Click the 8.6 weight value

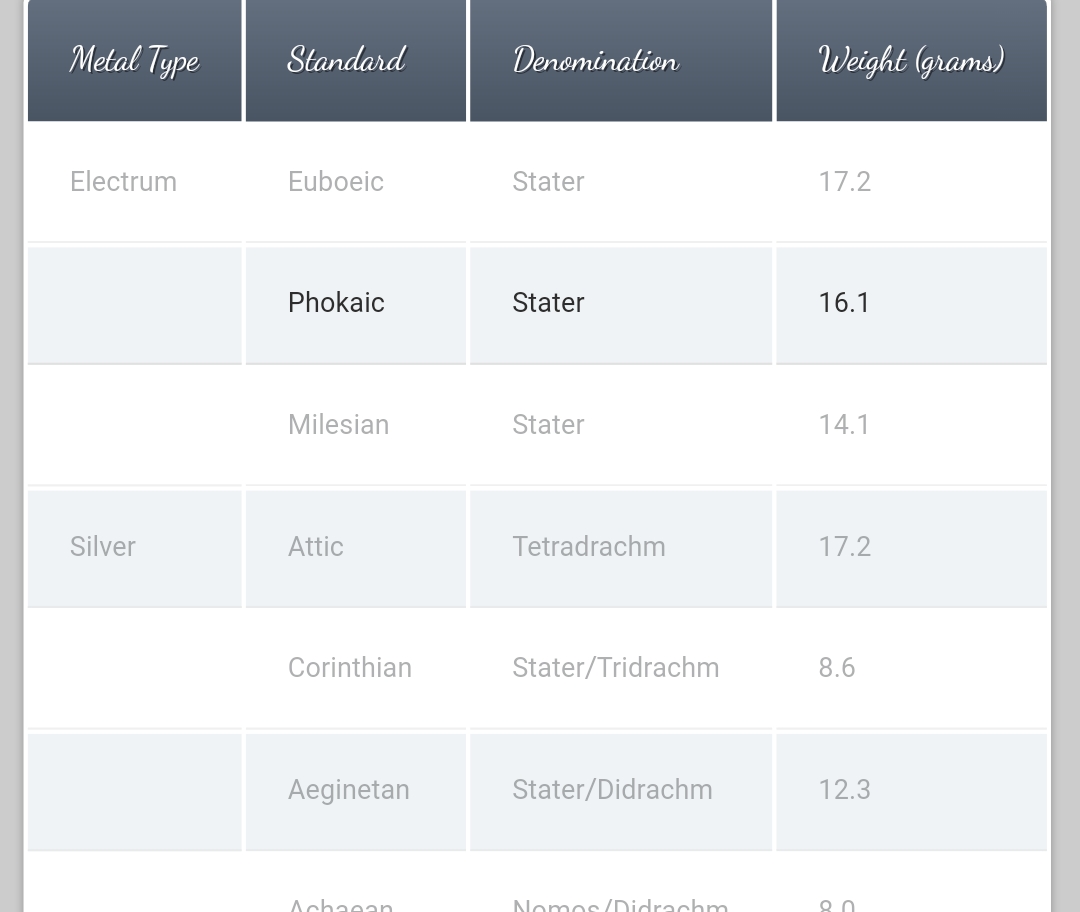[837, 668]
